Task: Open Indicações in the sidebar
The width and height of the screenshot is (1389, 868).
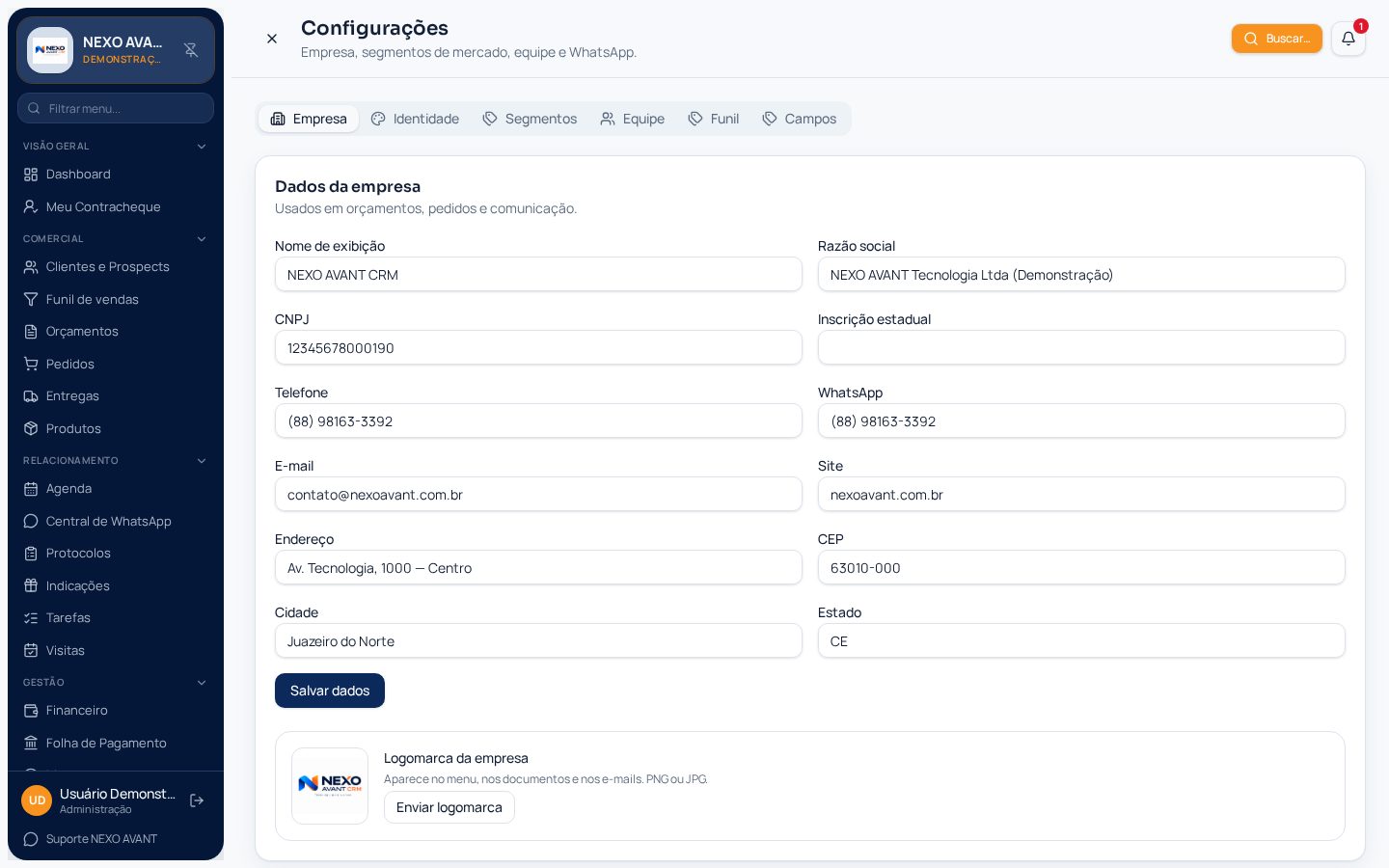Action: pos(116,586)
